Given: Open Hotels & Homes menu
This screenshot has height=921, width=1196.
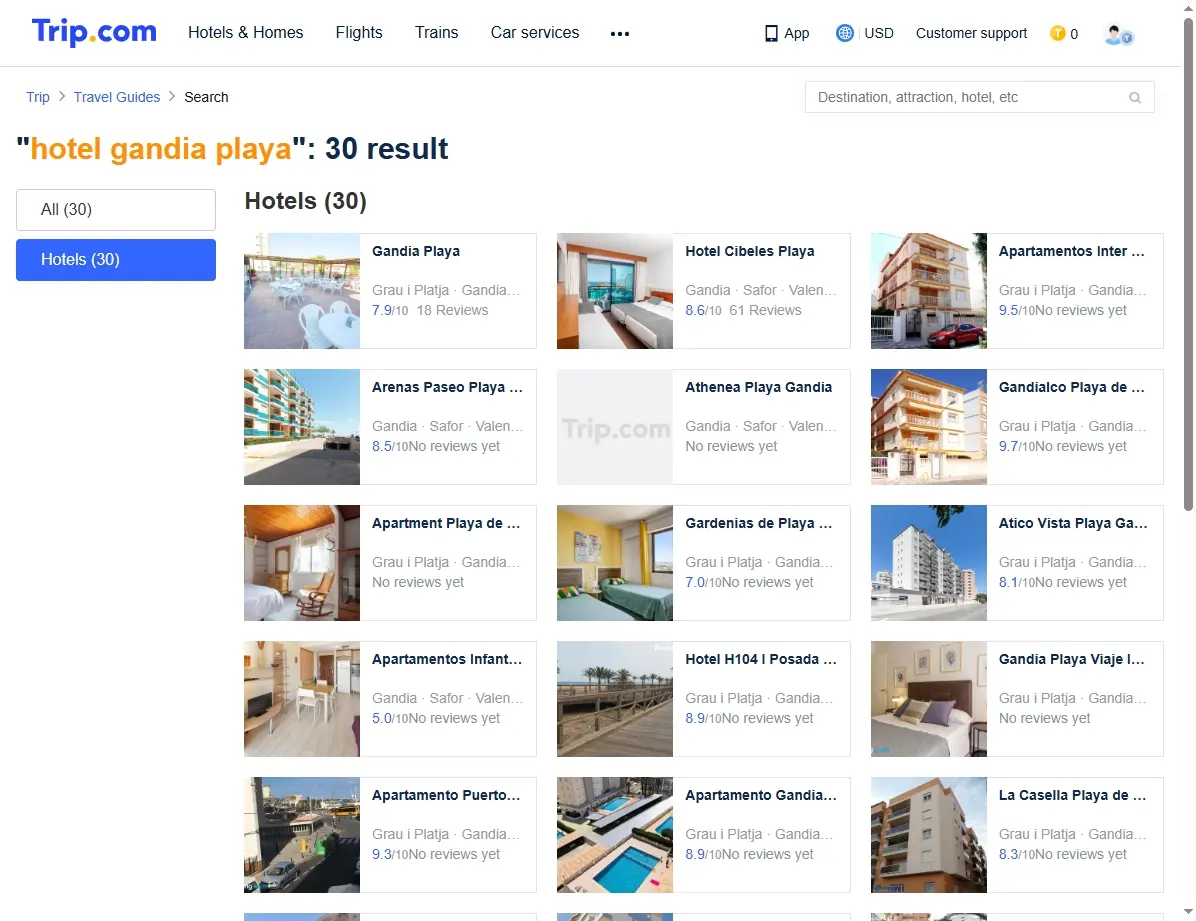Looking at the screenshot, I should click(x=246, y=33).
